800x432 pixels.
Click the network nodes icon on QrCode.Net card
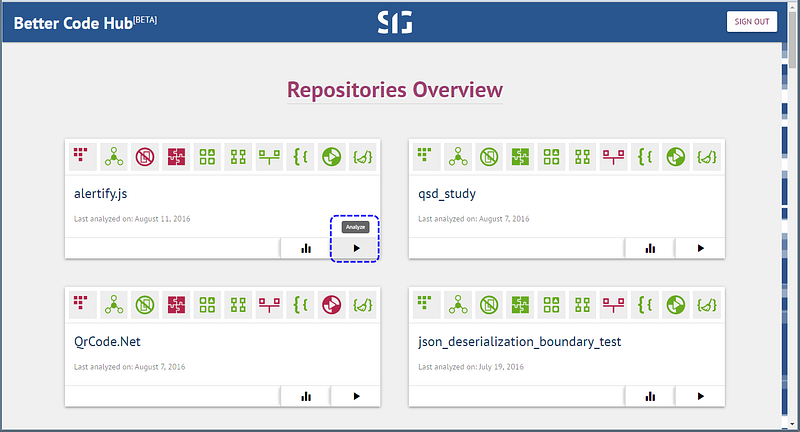114,304
